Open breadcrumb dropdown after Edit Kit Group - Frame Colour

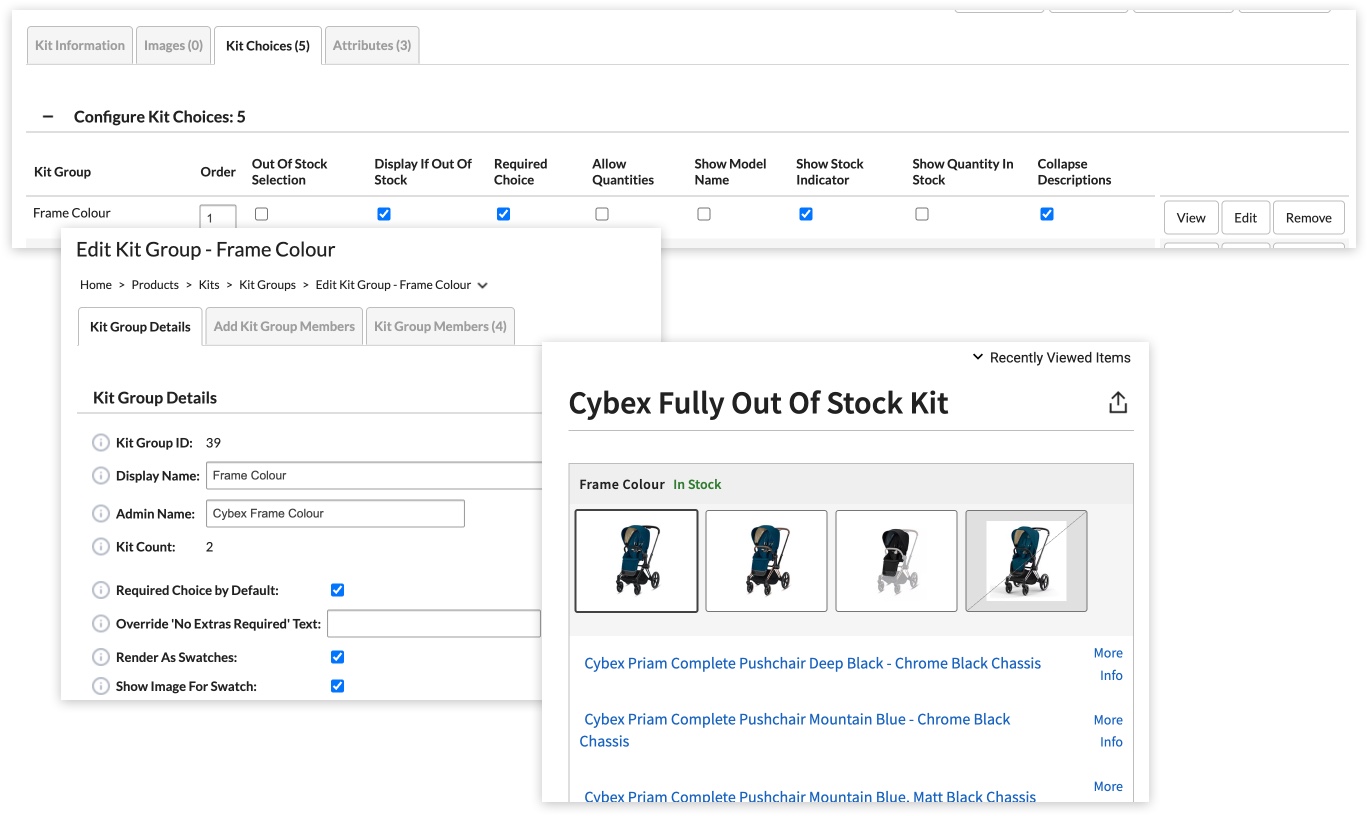(x=483, y=285)
